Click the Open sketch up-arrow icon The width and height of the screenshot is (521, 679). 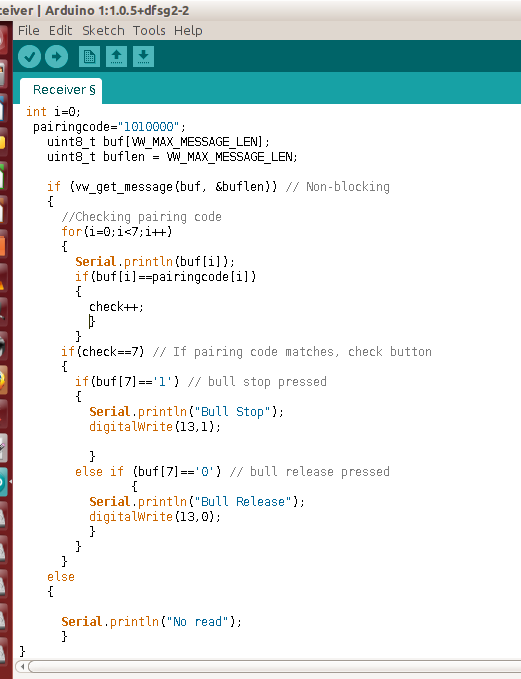tap(116, 57)
